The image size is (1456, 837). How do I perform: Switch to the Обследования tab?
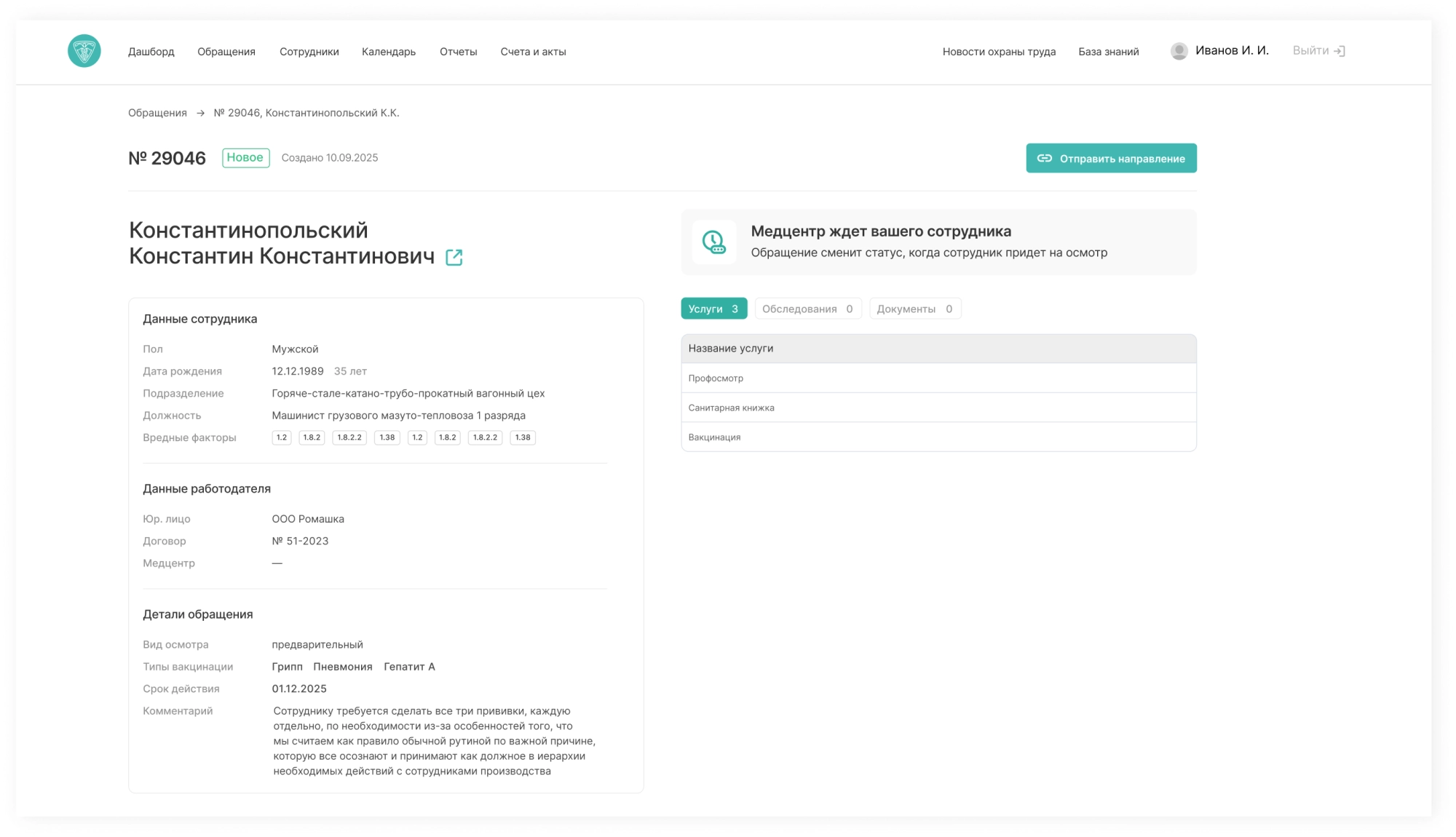click(808, 308)
